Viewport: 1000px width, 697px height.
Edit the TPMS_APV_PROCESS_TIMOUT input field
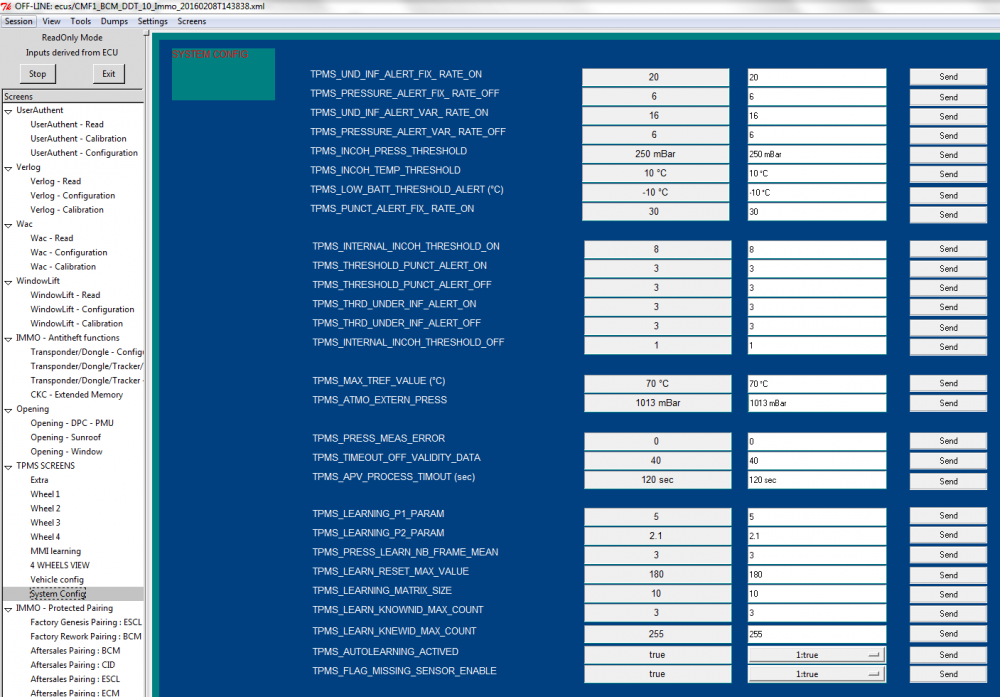[817, 480]
